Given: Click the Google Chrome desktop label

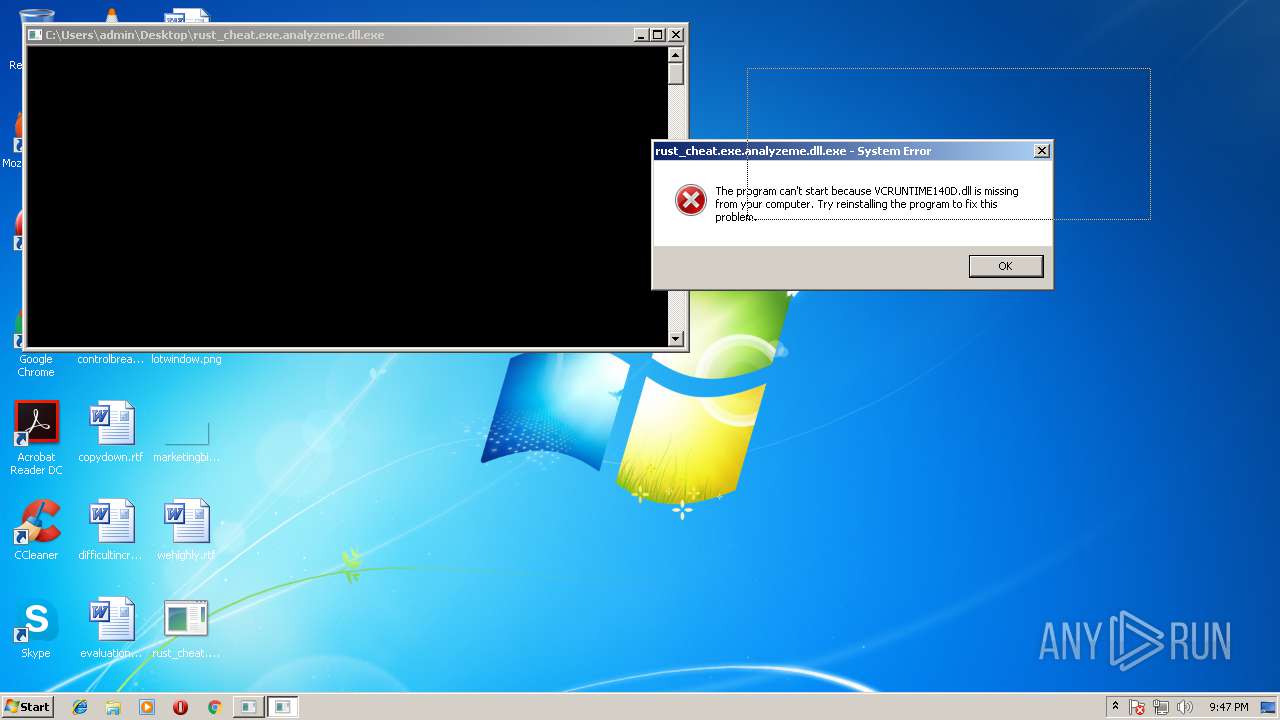Looking at the screenshot, I should click(36, 366).
